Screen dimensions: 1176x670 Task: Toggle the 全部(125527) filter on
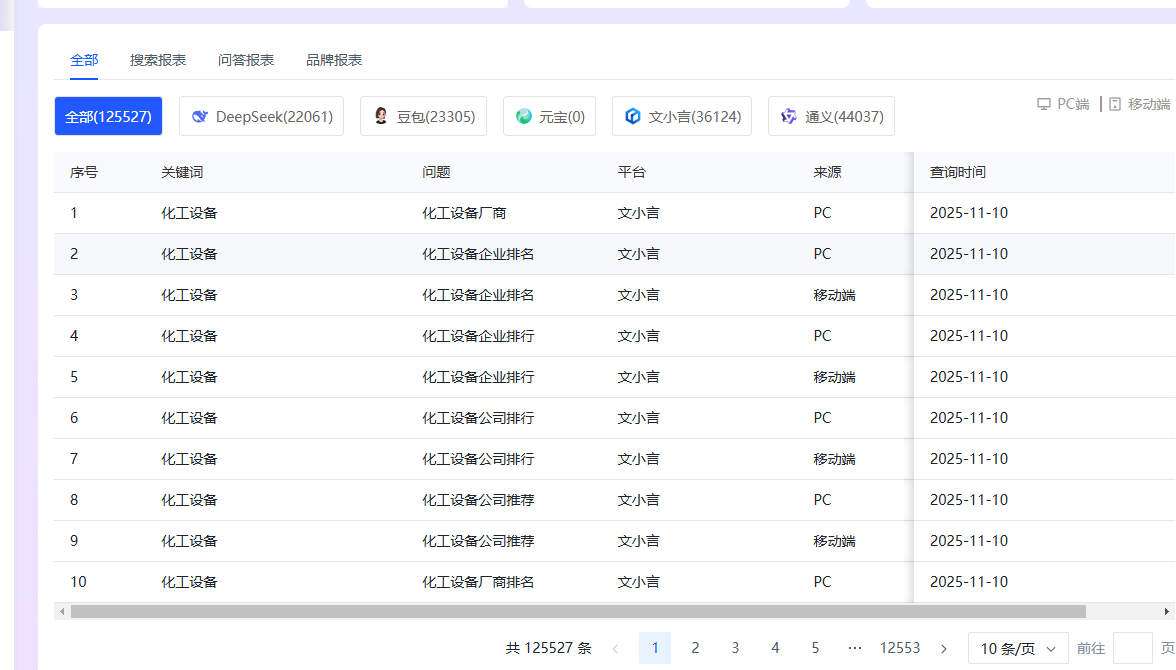(108, 116)
